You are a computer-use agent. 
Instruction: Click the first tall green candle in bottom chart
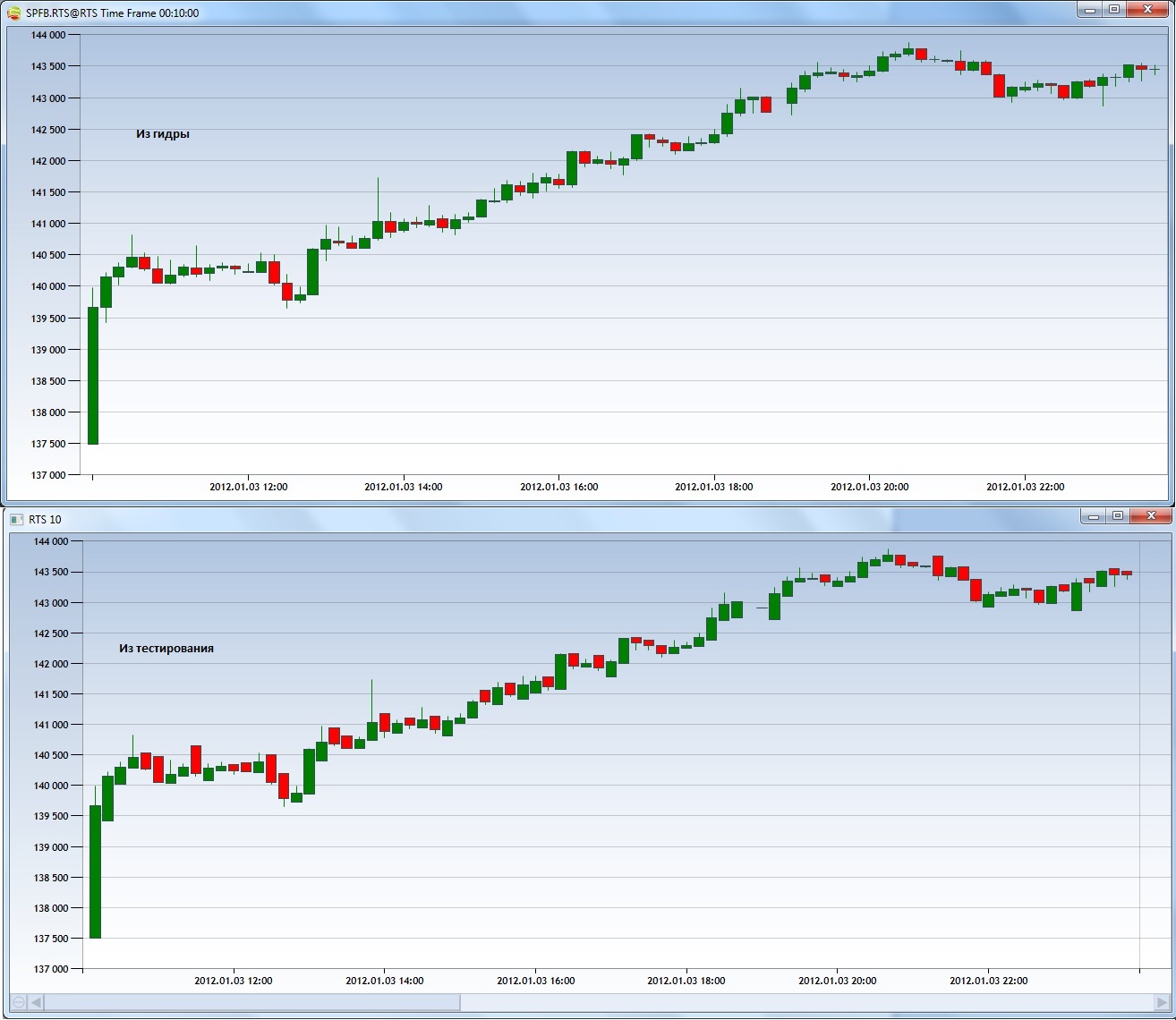coord(95,871)
